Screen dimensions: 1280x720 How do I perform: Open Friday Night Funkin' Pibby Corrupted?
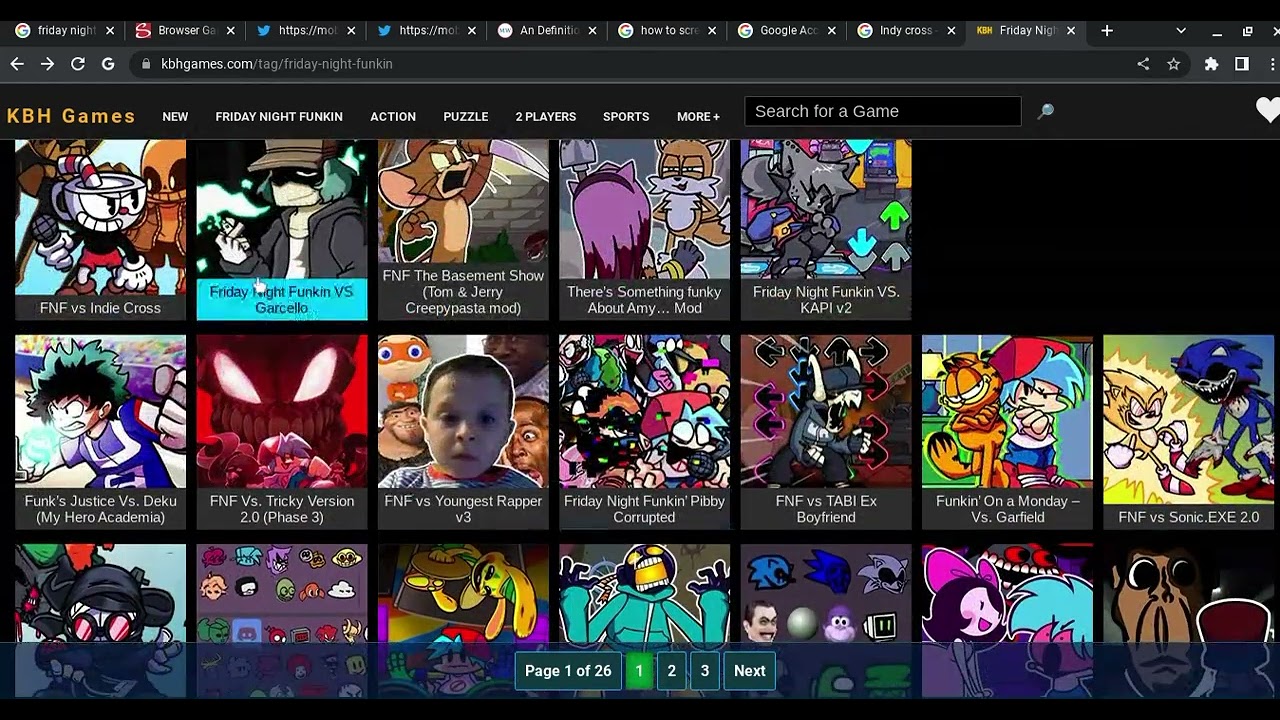click(644, 432)
